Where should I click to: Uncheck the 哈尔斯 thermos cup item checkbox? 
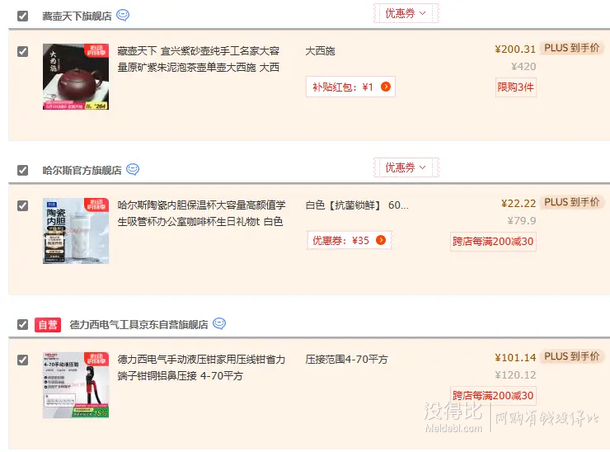(23, 205)
